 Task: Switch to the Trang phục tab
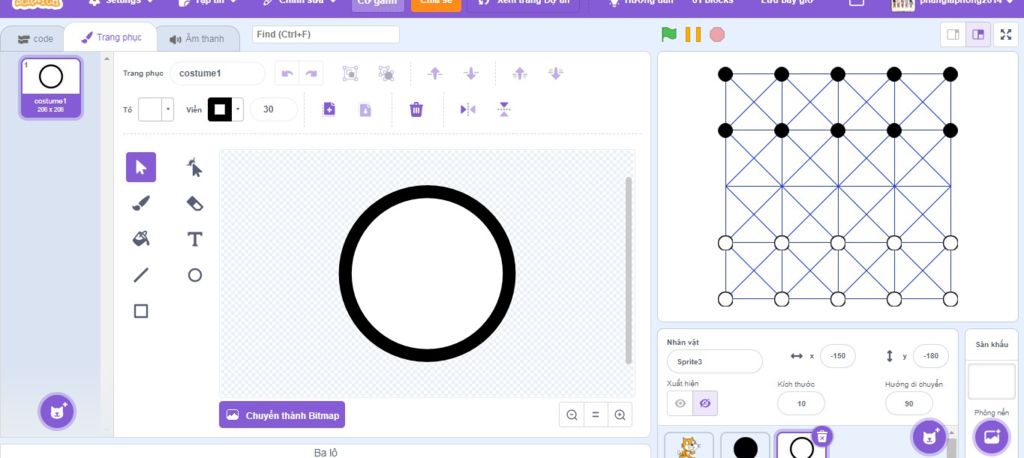111,37
